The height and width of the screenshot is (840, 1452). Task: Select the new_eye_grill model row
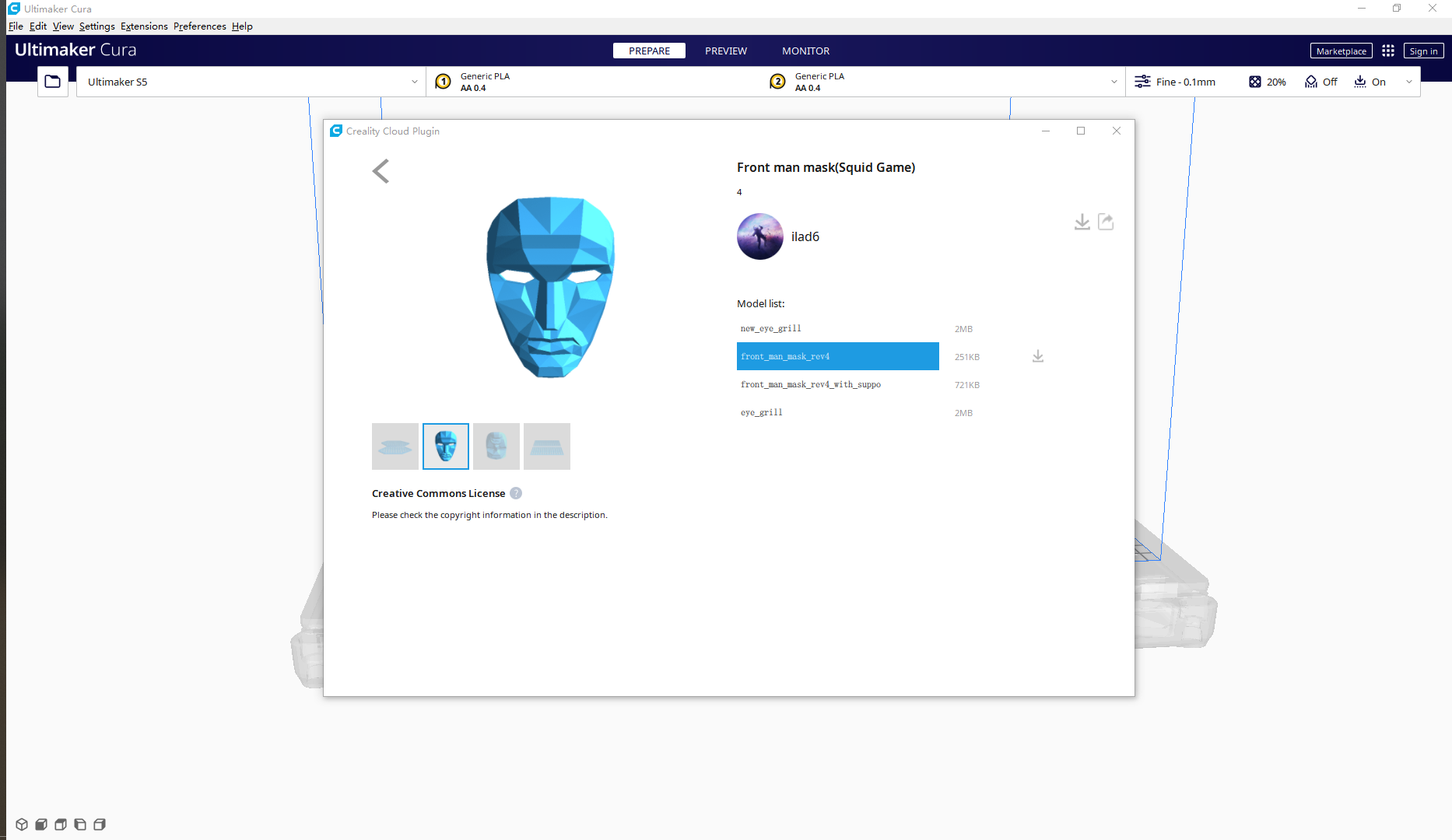[838, 328]
